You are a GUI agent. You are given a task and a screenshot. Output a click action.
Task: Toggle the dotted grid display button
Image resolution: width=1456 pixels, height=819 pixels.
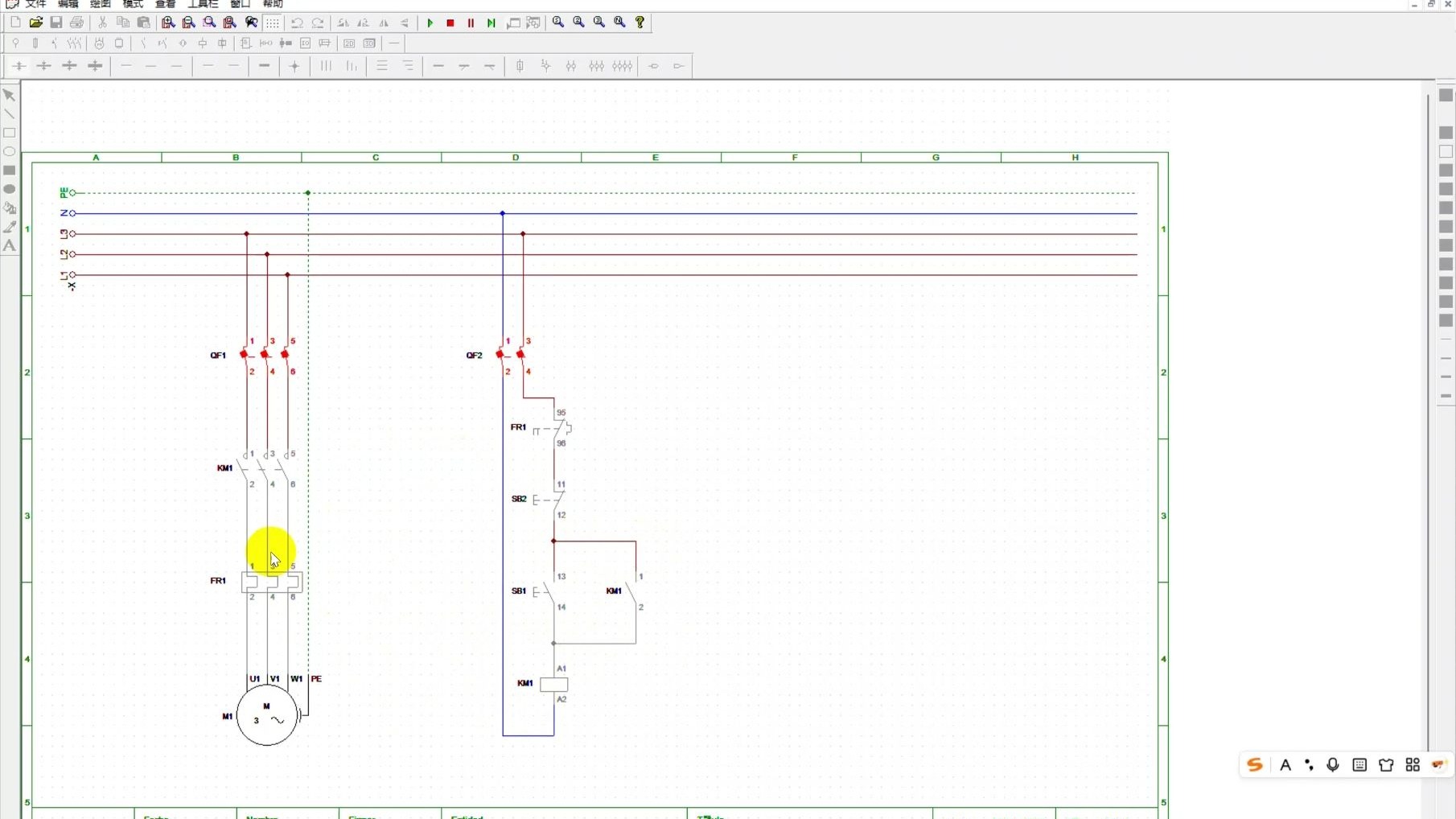click(x=273, y=23)
